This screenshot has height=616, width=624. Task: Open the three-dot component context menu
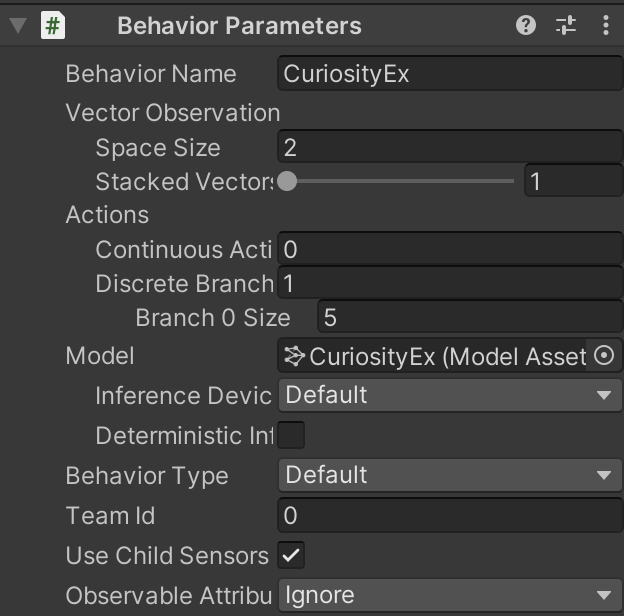(606, 26)
